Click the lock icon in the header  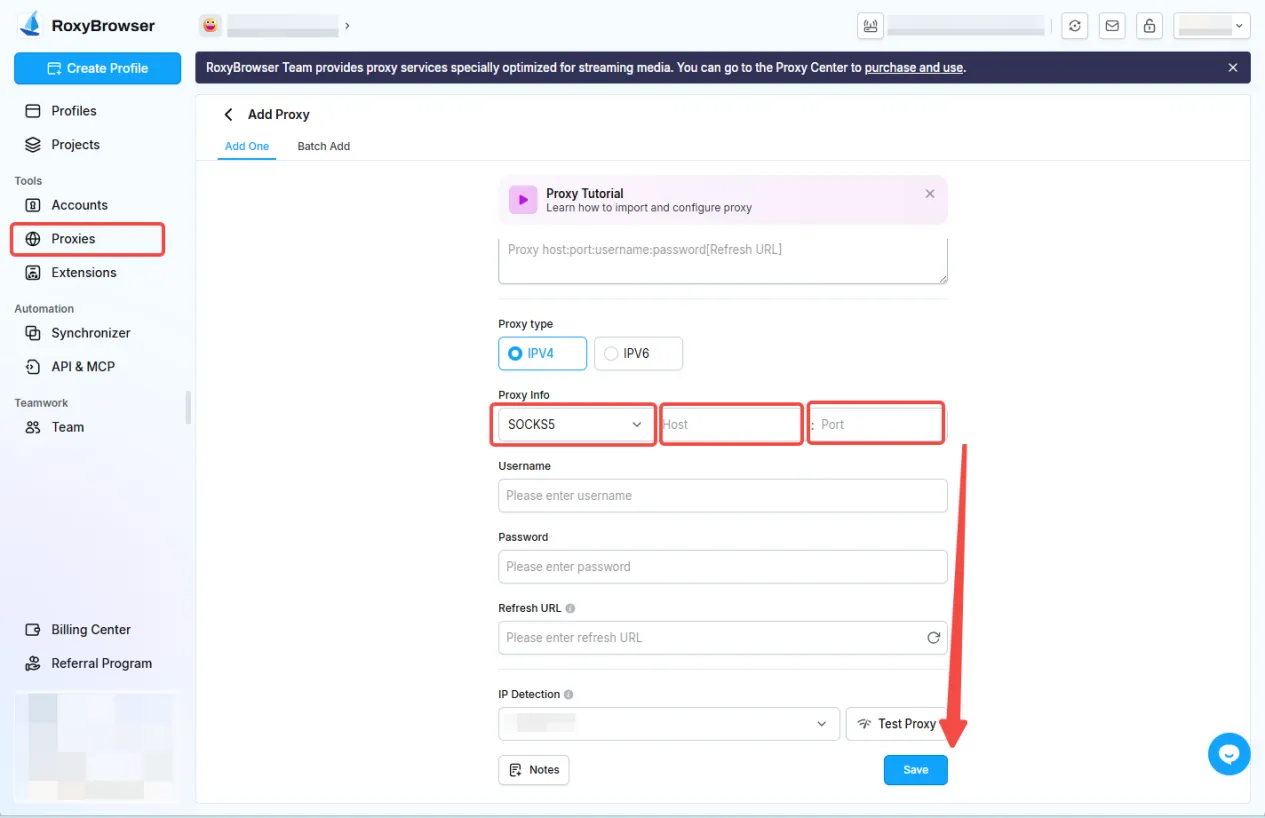[1149, 25]
